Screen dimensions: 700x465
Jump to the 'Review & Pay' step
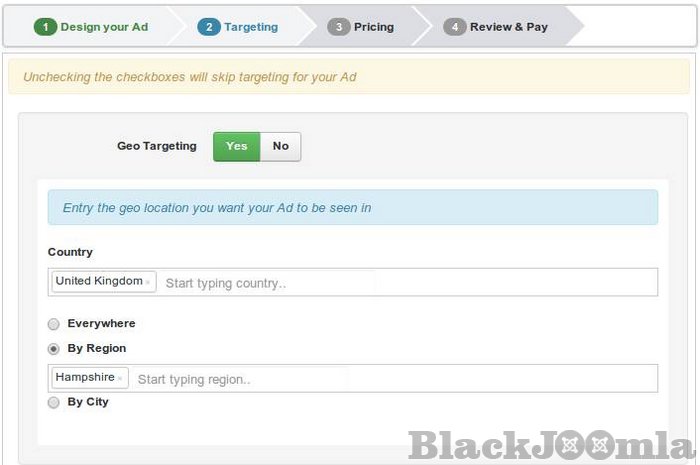tap(509, 27)
